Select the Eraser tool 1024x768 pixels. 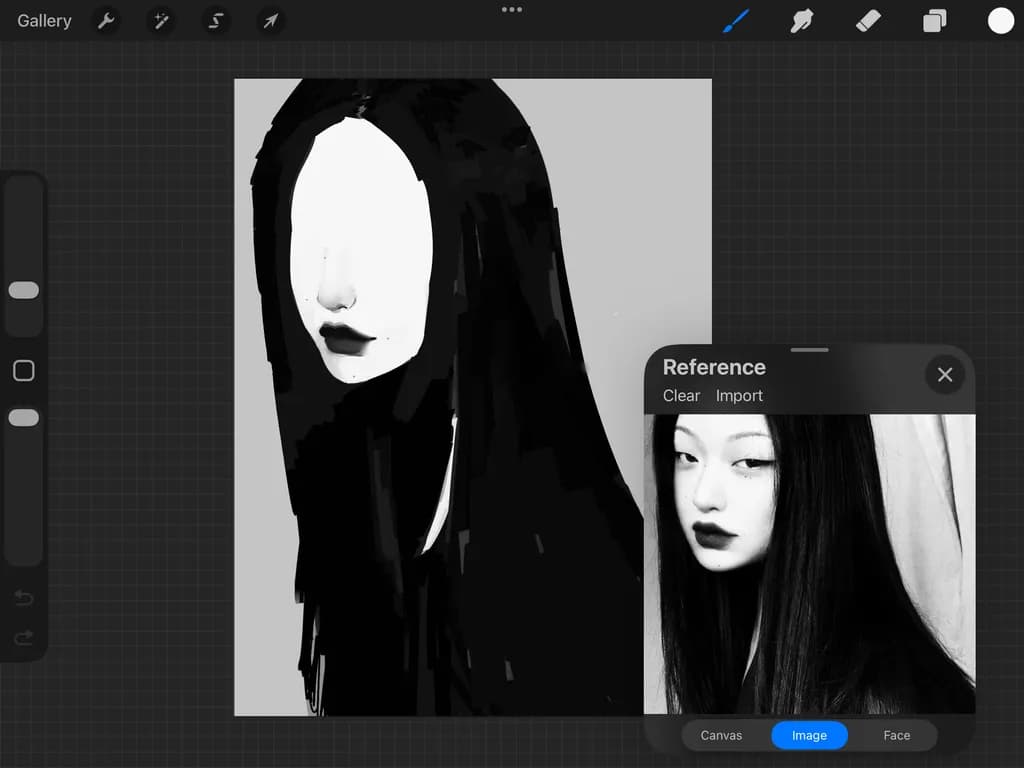[869, 21]
